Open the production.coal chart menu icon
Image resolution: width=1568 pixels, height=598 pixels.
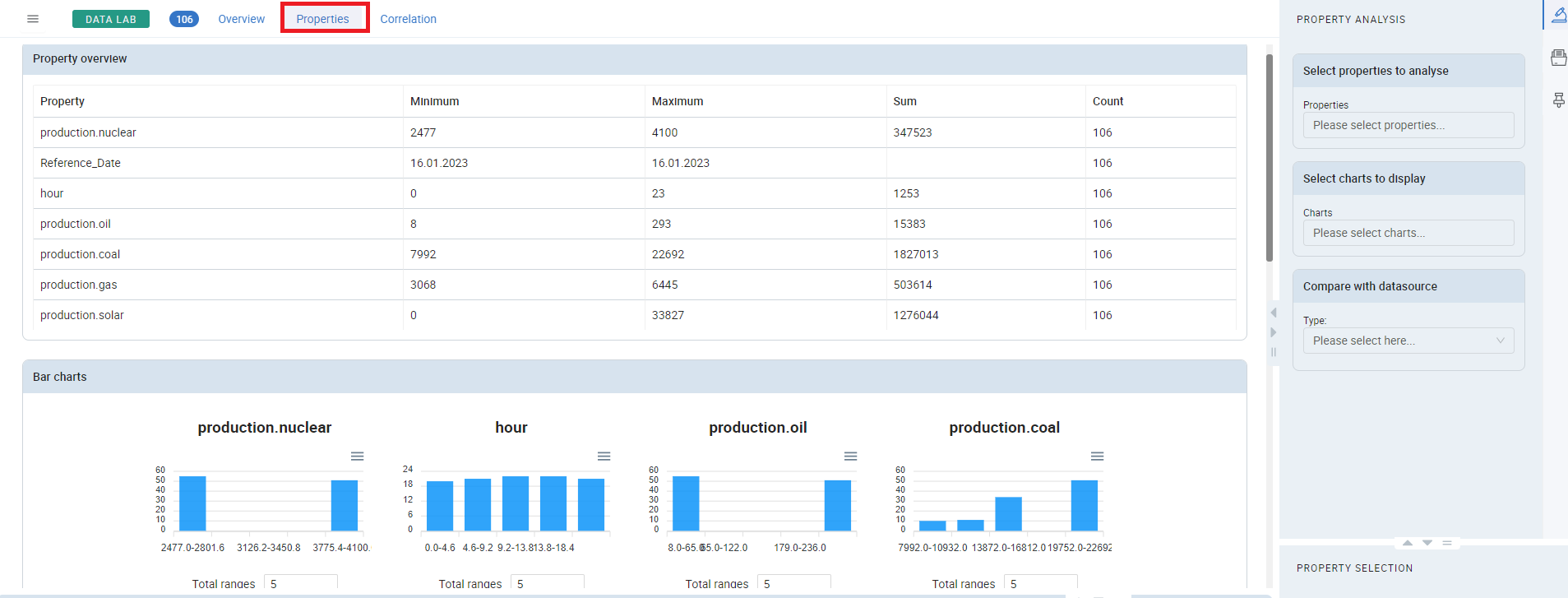pyautogui.click(x=1098, y=457)
